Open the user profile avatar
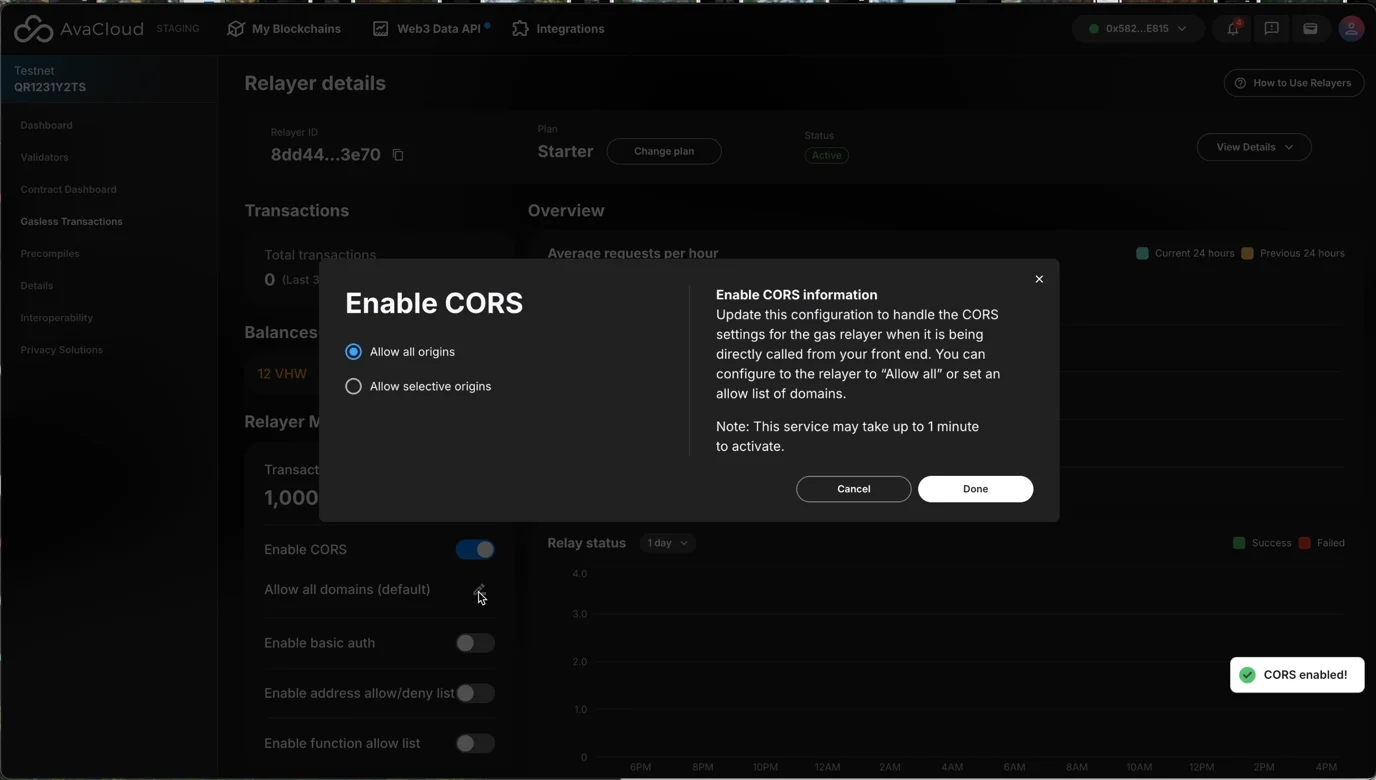Viewport: 1376px width, 780px height. [x=1351, y=29]
